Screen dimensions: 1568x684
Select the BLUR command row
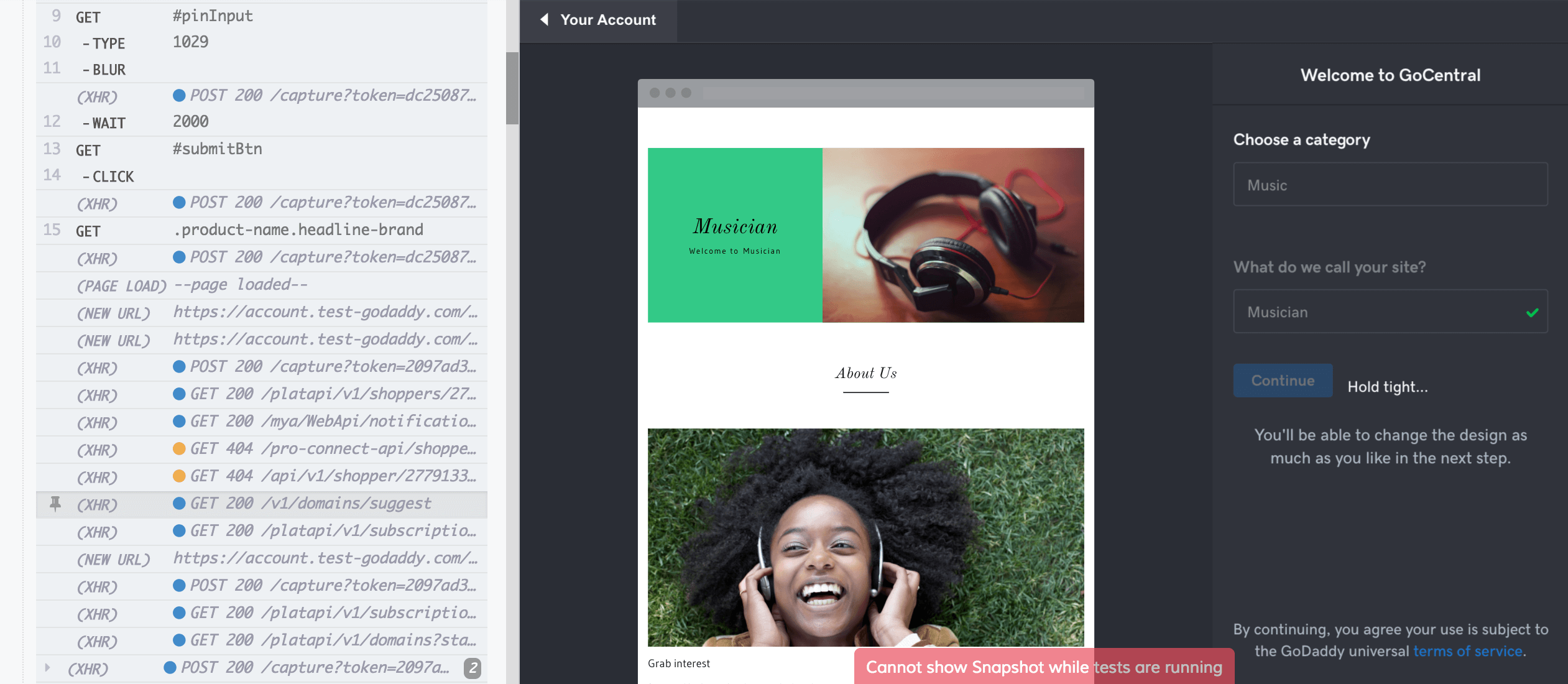262,69
